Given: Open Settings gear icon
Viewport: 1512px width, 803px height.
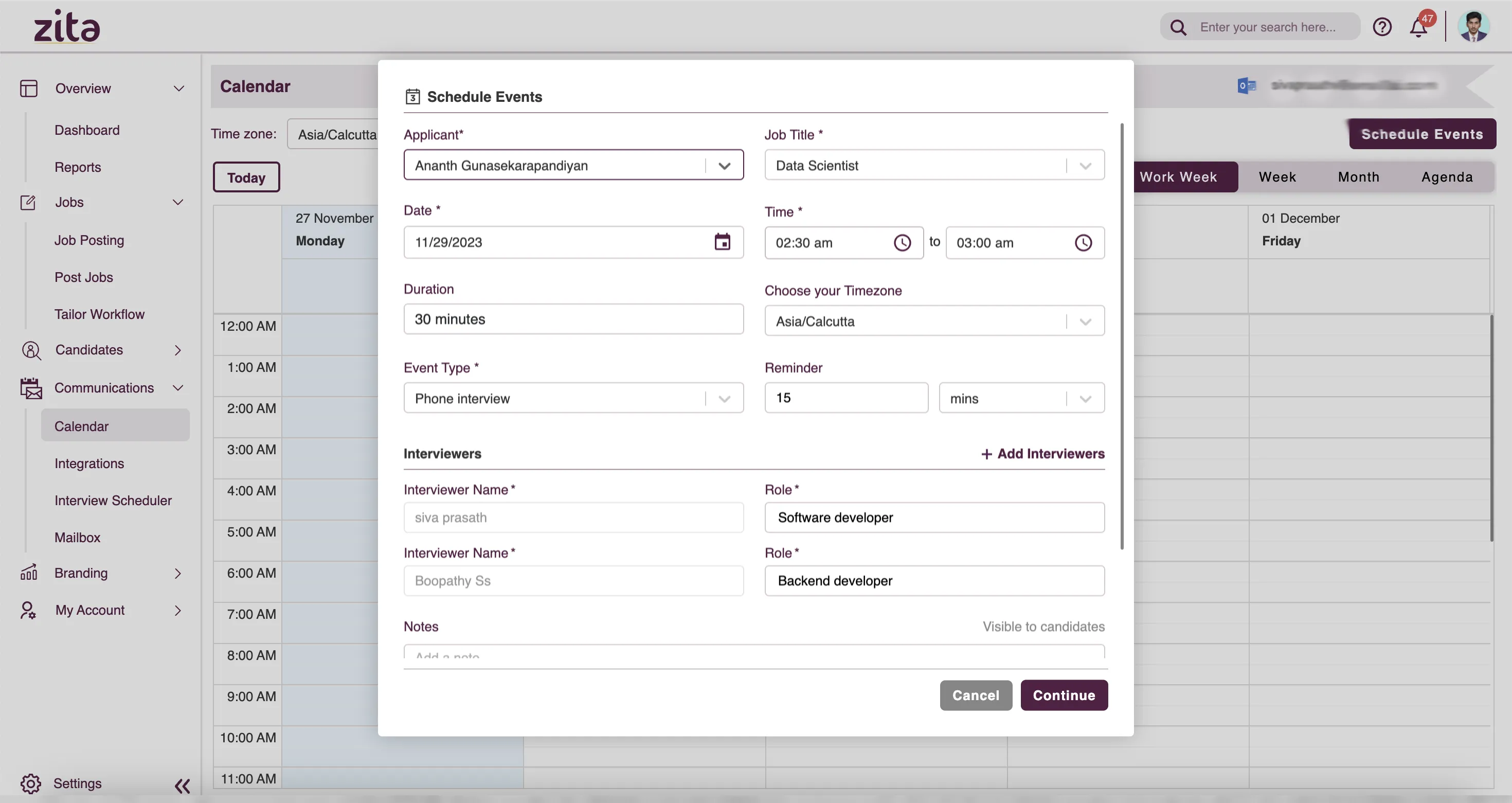Looking at the screenshot, I should click(x=30, y=783).
